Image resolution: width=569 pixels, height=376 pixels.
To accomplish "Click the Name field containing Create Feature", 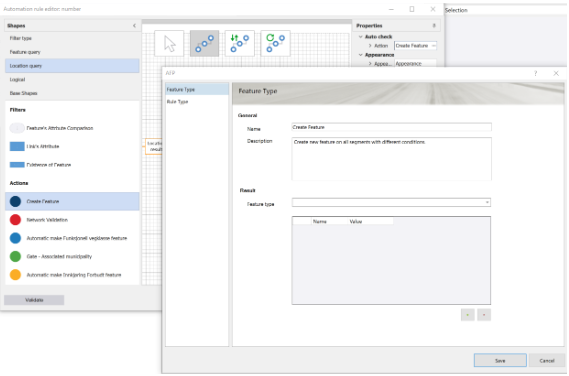I will pyautogui.click(x=392, y=127).
